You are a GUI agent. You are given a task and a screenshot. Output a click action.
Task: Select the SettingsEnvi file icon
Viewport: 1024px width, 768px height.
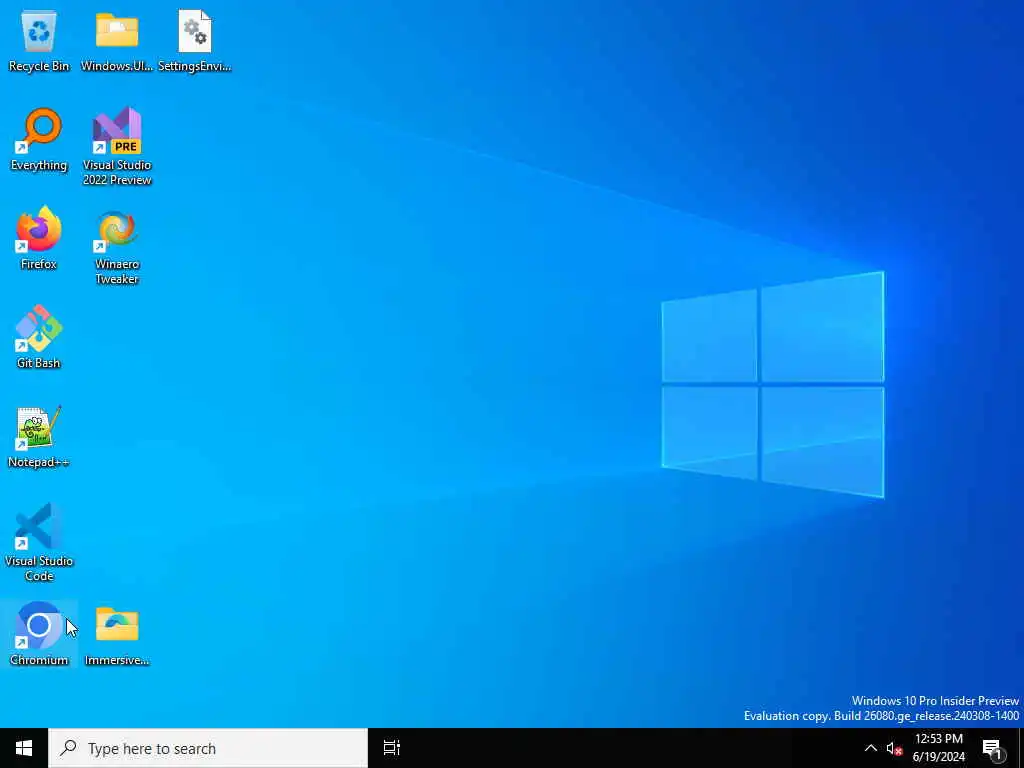point(195,42)
